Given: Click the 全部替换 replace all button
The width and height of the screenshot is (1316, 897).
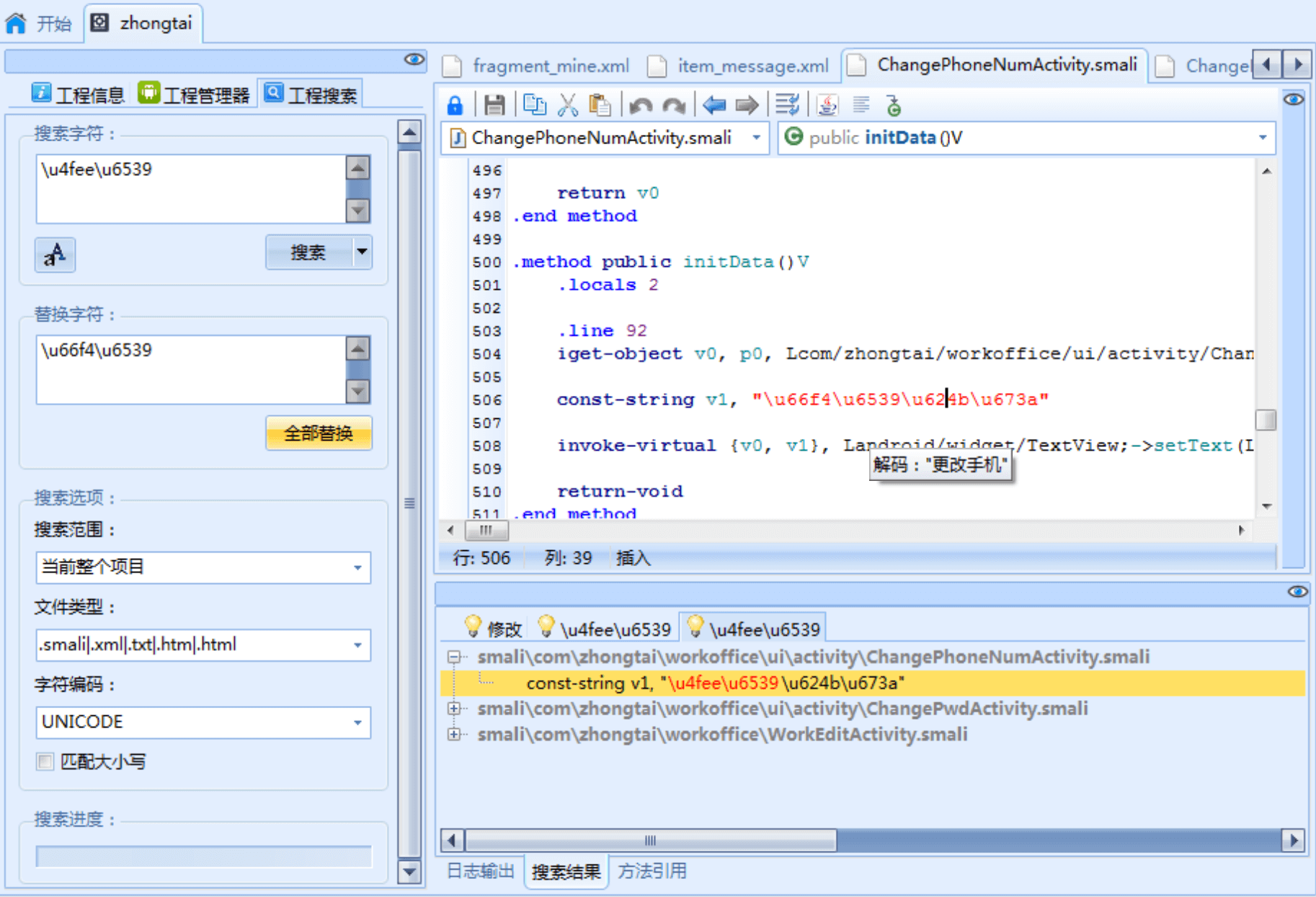Looking at the screenshot, I should (319, 433).
